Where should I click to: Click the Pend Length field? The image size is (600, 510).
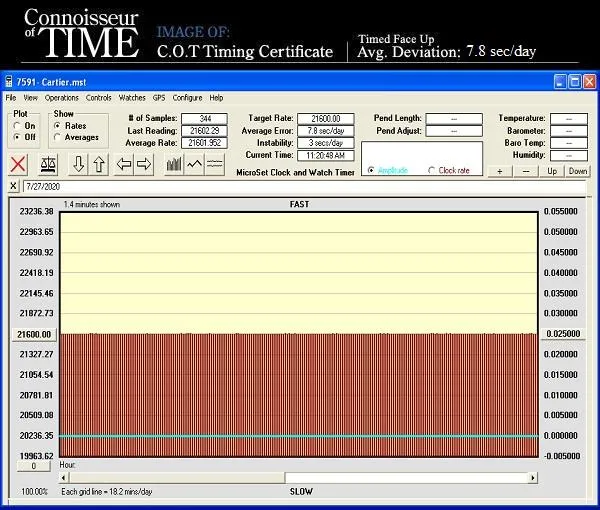[x=454, y=119]
